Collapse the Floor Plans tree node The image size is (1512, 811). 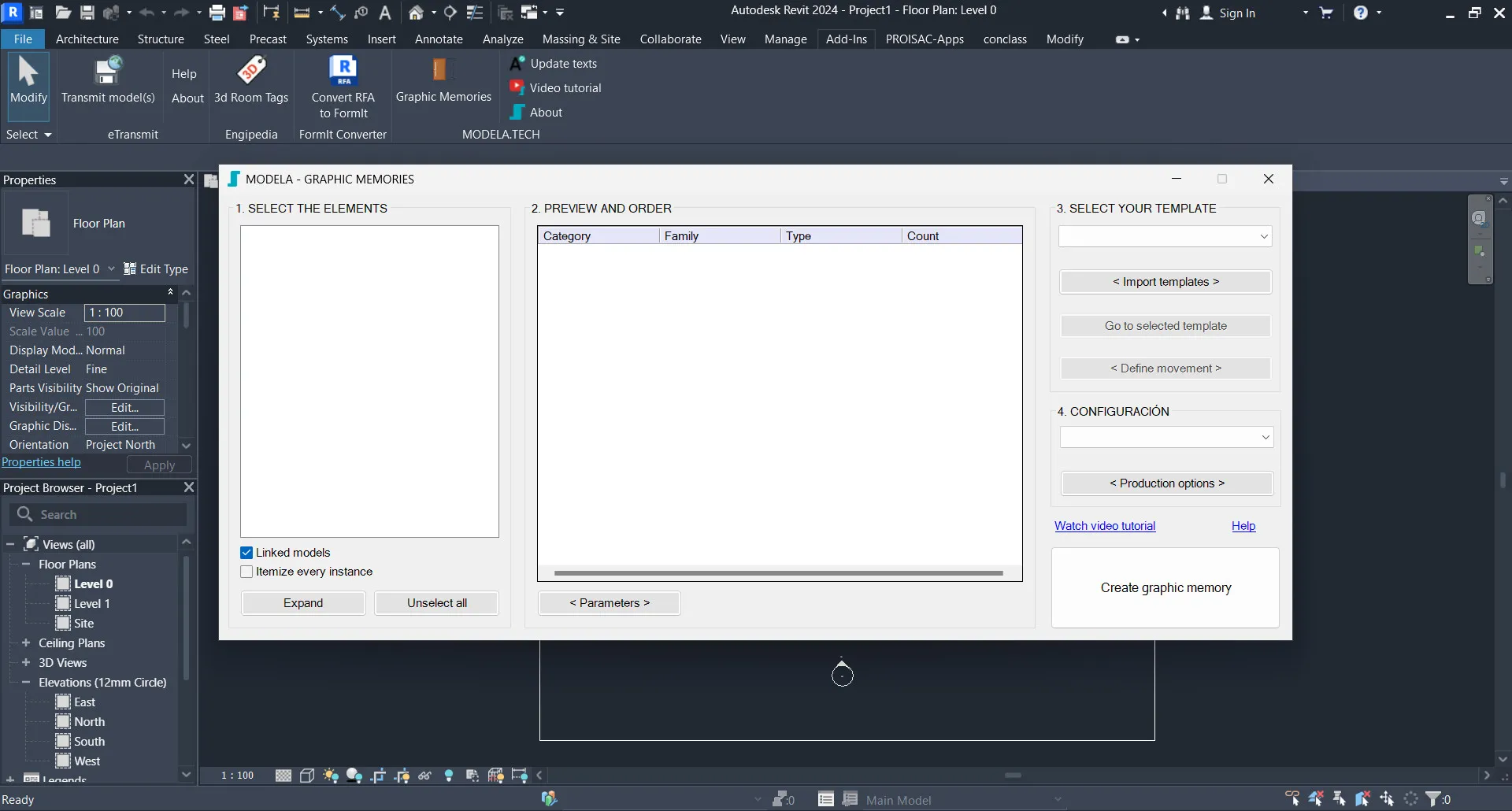click(x=26, y=565)
